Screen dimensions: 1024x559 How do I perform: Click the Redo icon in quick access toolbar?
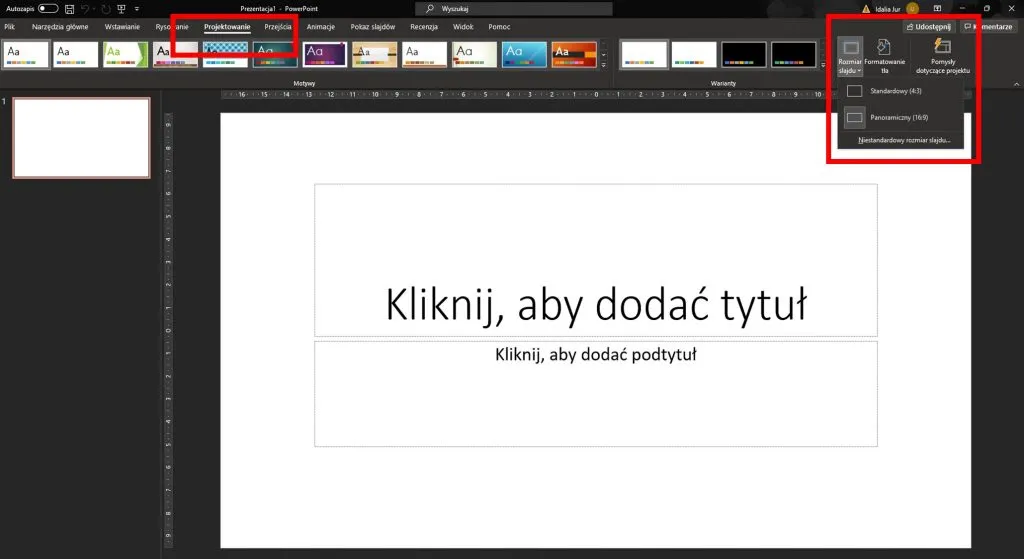pyautogui.click(x=105, y=8)
